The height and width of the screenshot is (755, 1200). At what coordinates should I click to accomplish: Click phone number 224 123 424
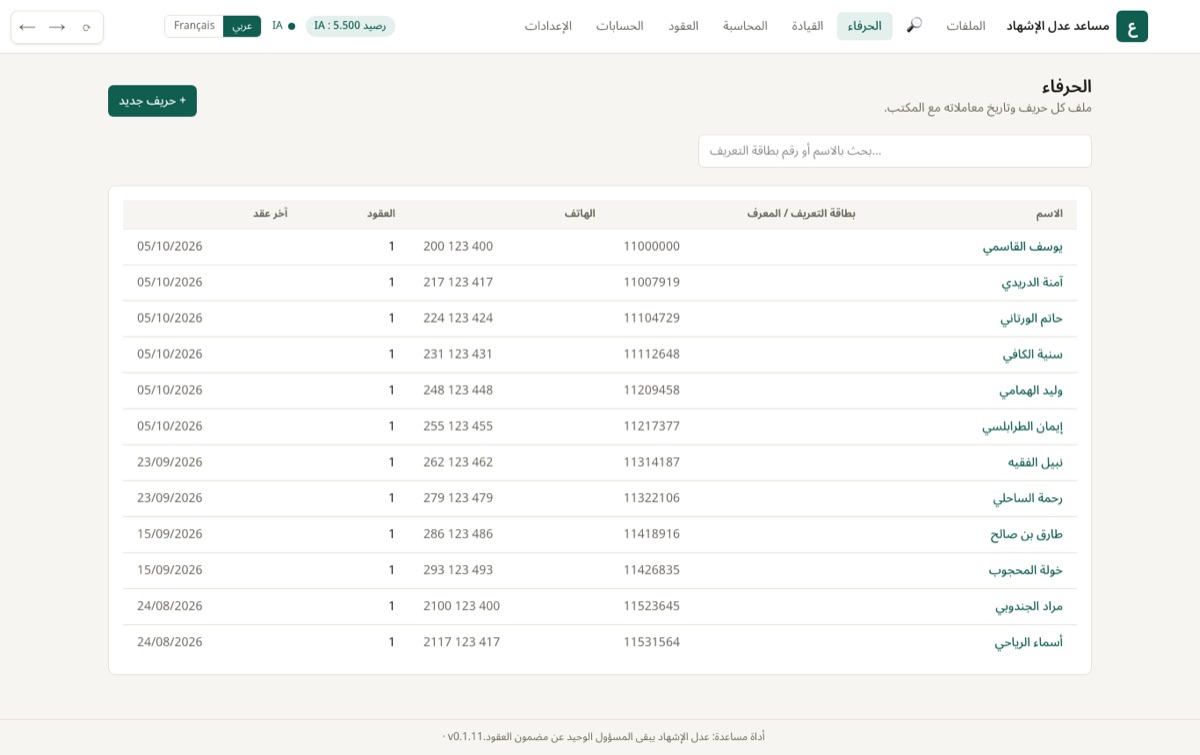click(x=458, y=318)
